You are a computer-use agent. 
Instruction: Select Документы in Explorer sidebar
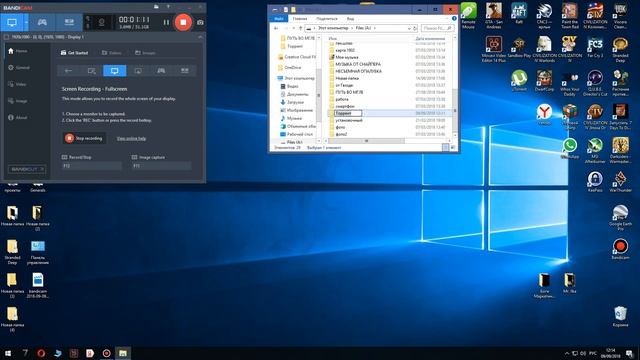[x=294, y=94]
